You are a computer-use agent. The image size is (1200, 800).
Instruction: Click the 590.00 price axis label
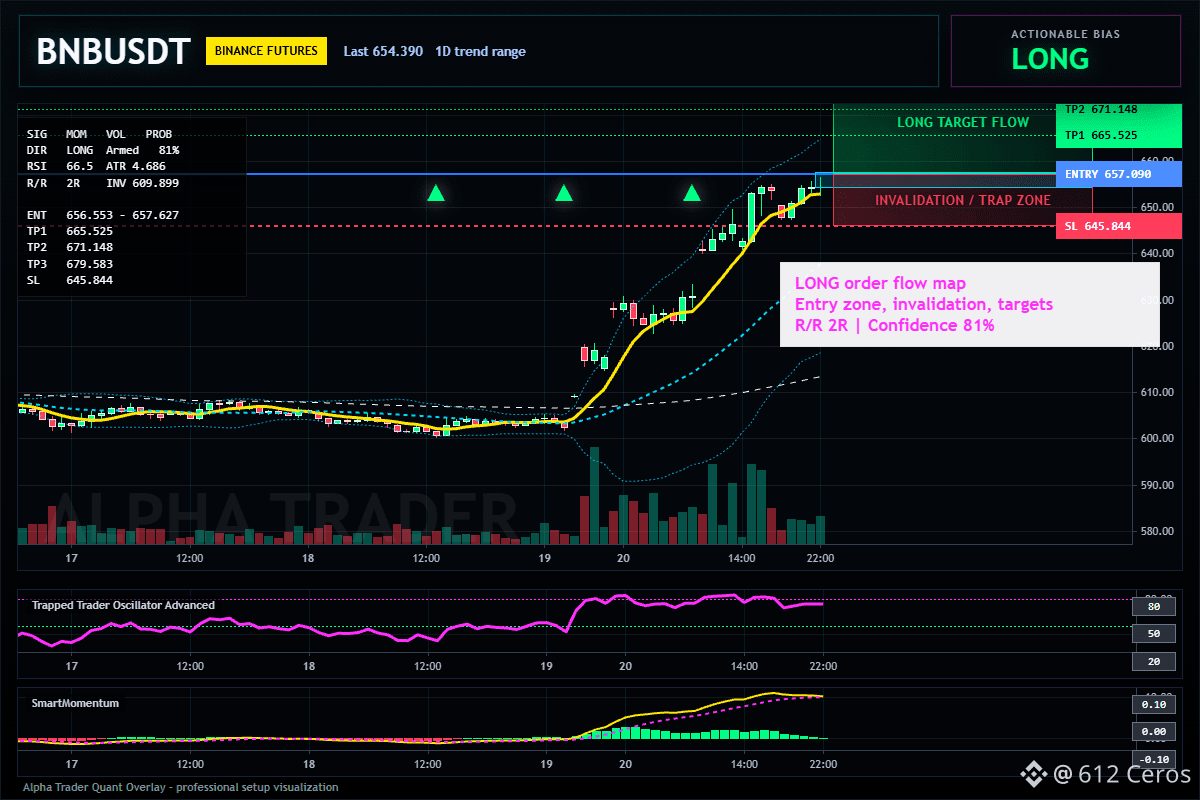tap(1156, 485)
